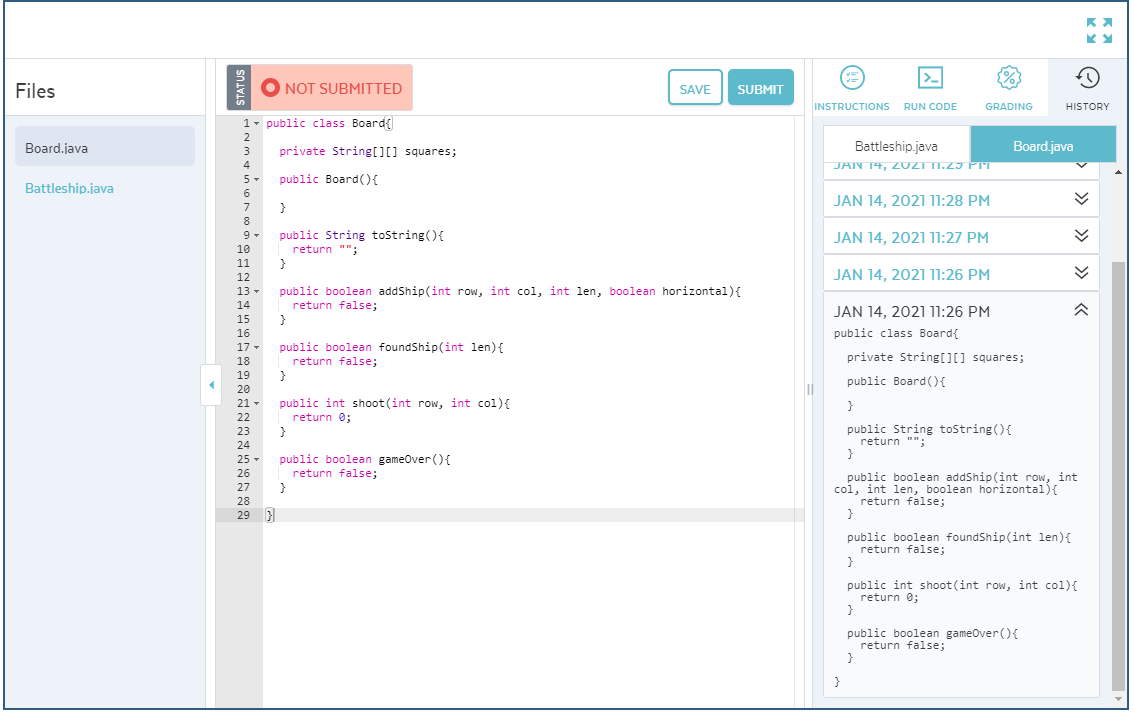Enter fullscreen with the expand arrows icon
The height and width of the screenshot is (714, 1133).
(1099, 30)
